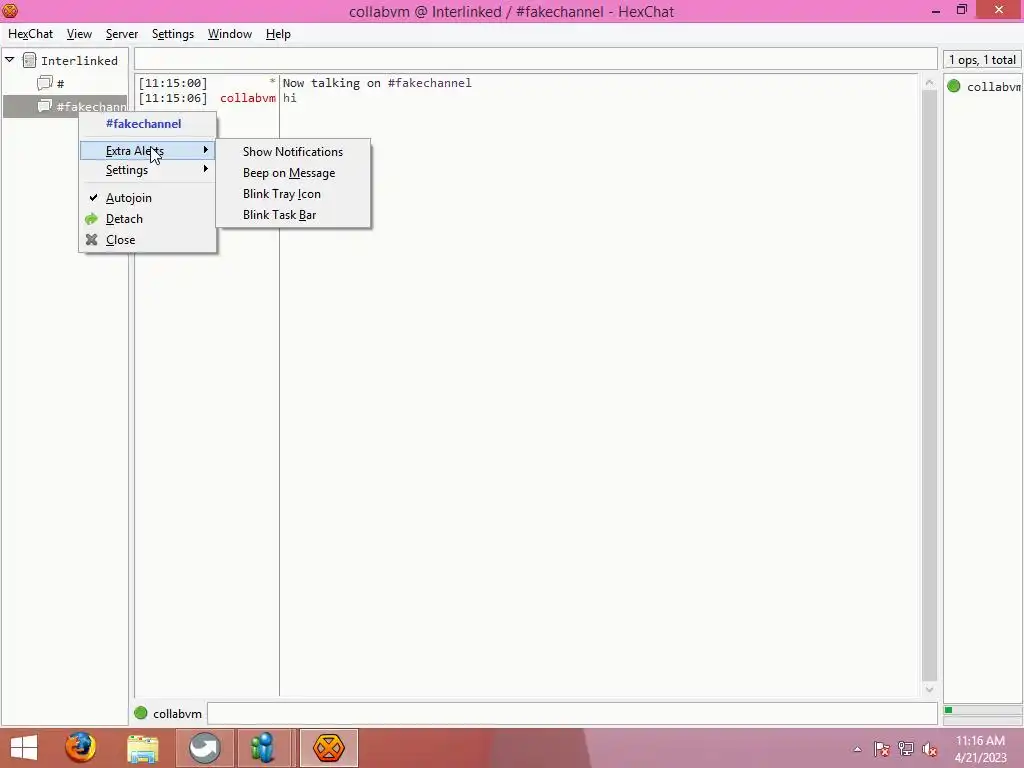Viewport: 1024px width, 768px height.
Task: Open File Explorer from the taskbar
Action: pyautogui.click(x=142, y=748)
